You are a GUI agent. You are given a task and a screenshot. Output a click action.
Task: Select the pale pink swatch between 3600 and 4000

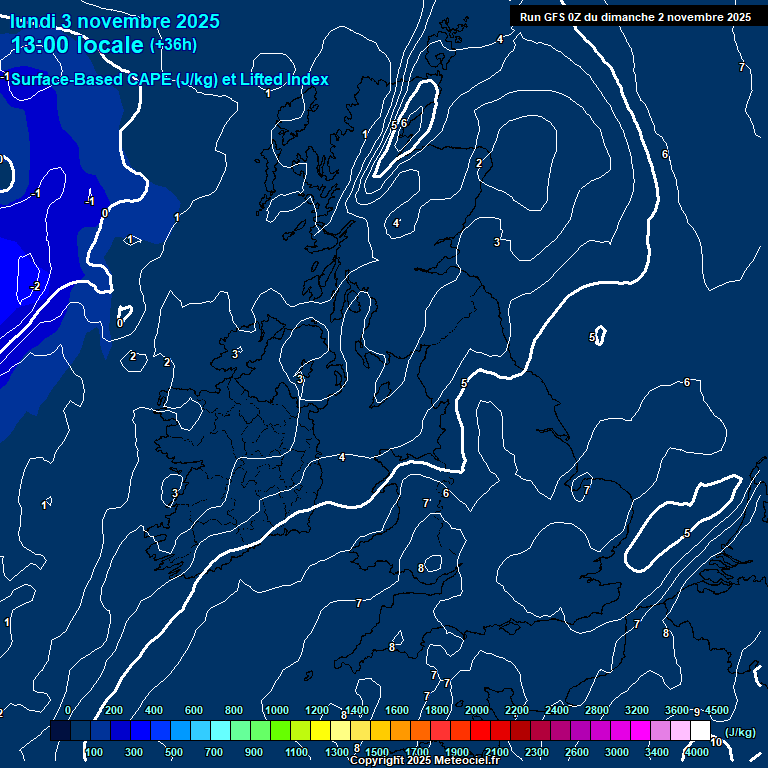click(680, 730)
